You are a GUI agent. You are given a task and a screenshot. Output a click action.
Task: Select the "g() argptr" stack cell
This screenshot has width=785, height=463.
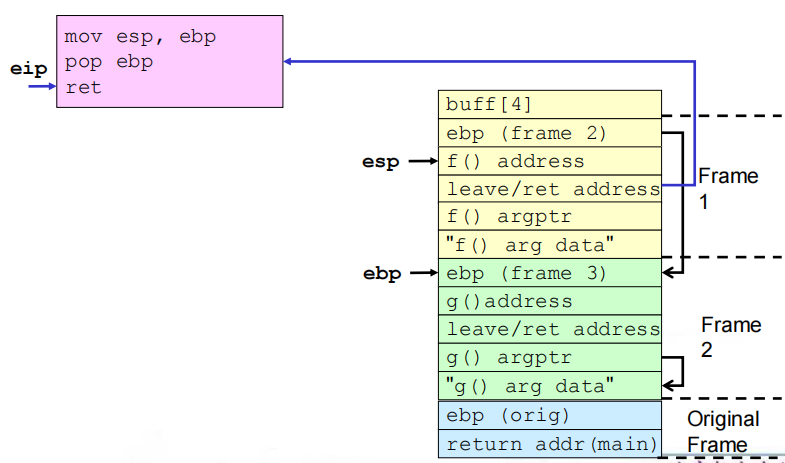point(549,357)
